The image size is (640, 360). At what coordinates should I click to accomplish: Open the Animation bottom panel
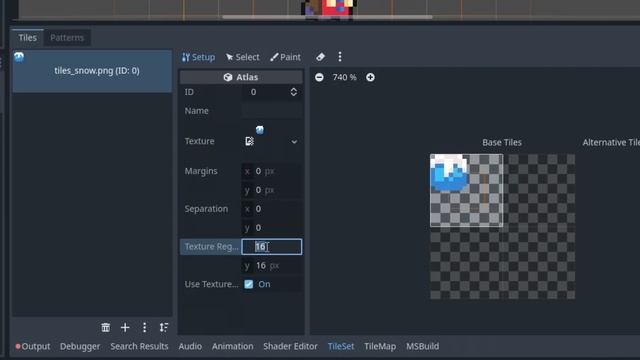tap(233, 346)
